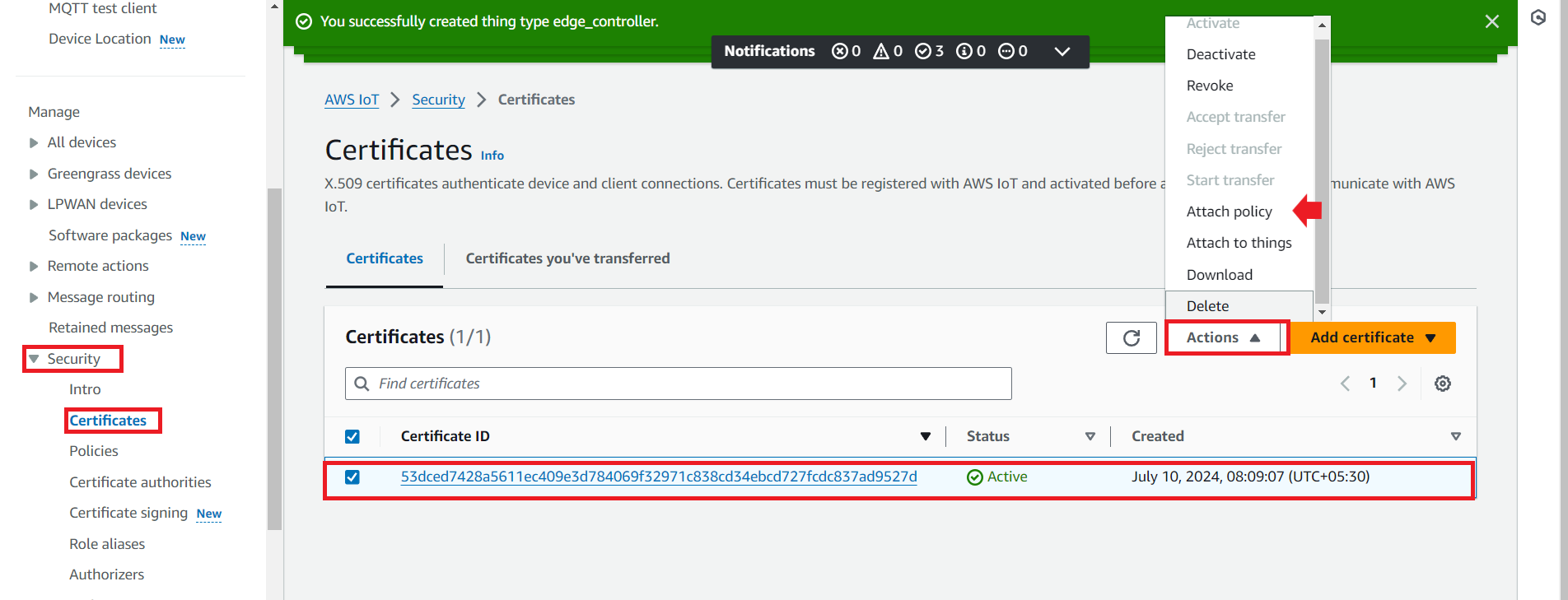Select Attach to things menu item
This screenshot has height=600, width=1568.
(1239, 243)
